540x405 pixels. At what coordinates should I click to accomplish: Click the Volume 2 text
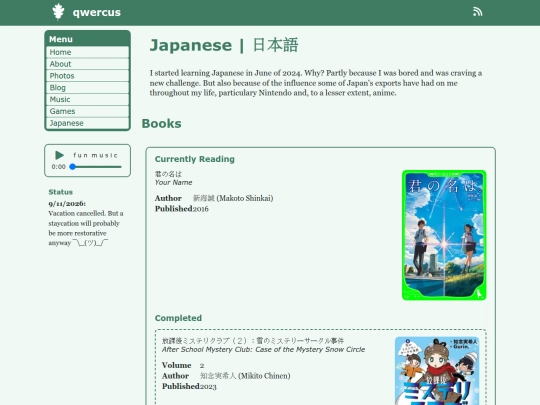coord(183,365)
